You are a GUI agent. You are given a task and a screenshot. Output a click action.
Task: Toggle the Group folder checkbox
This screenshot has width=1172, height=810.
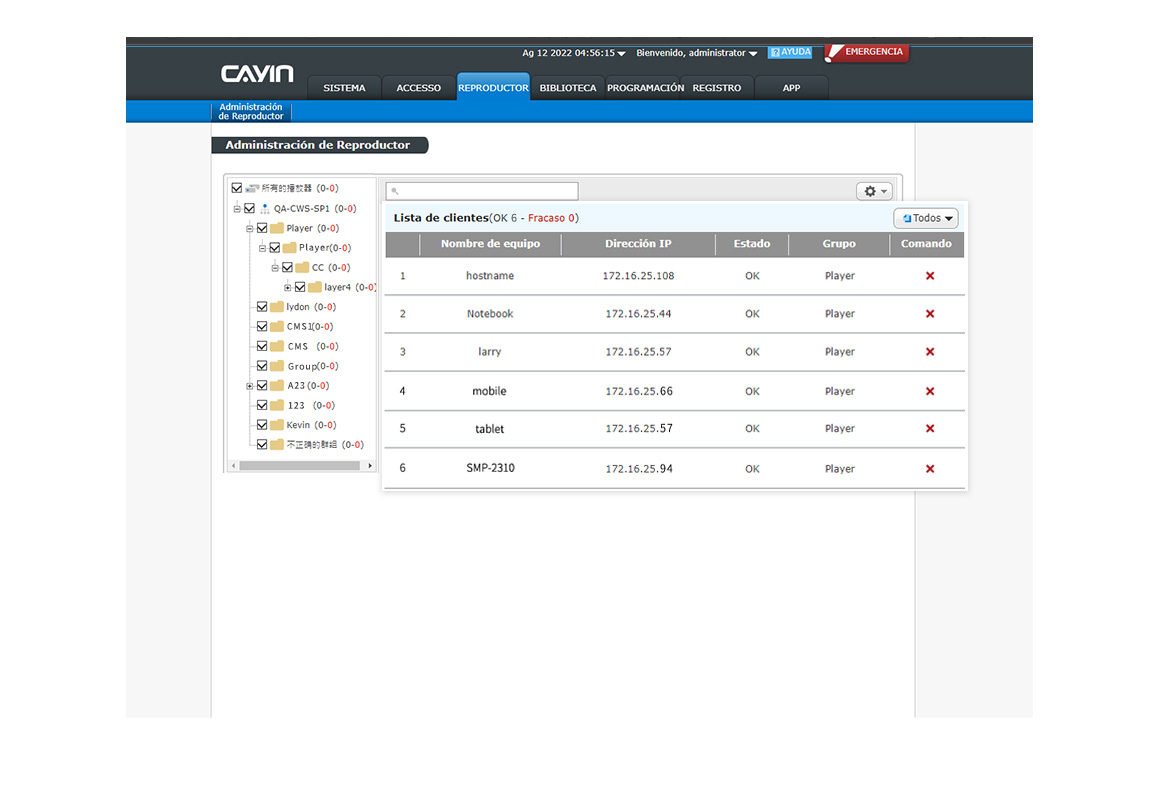(x=262, y=366)
